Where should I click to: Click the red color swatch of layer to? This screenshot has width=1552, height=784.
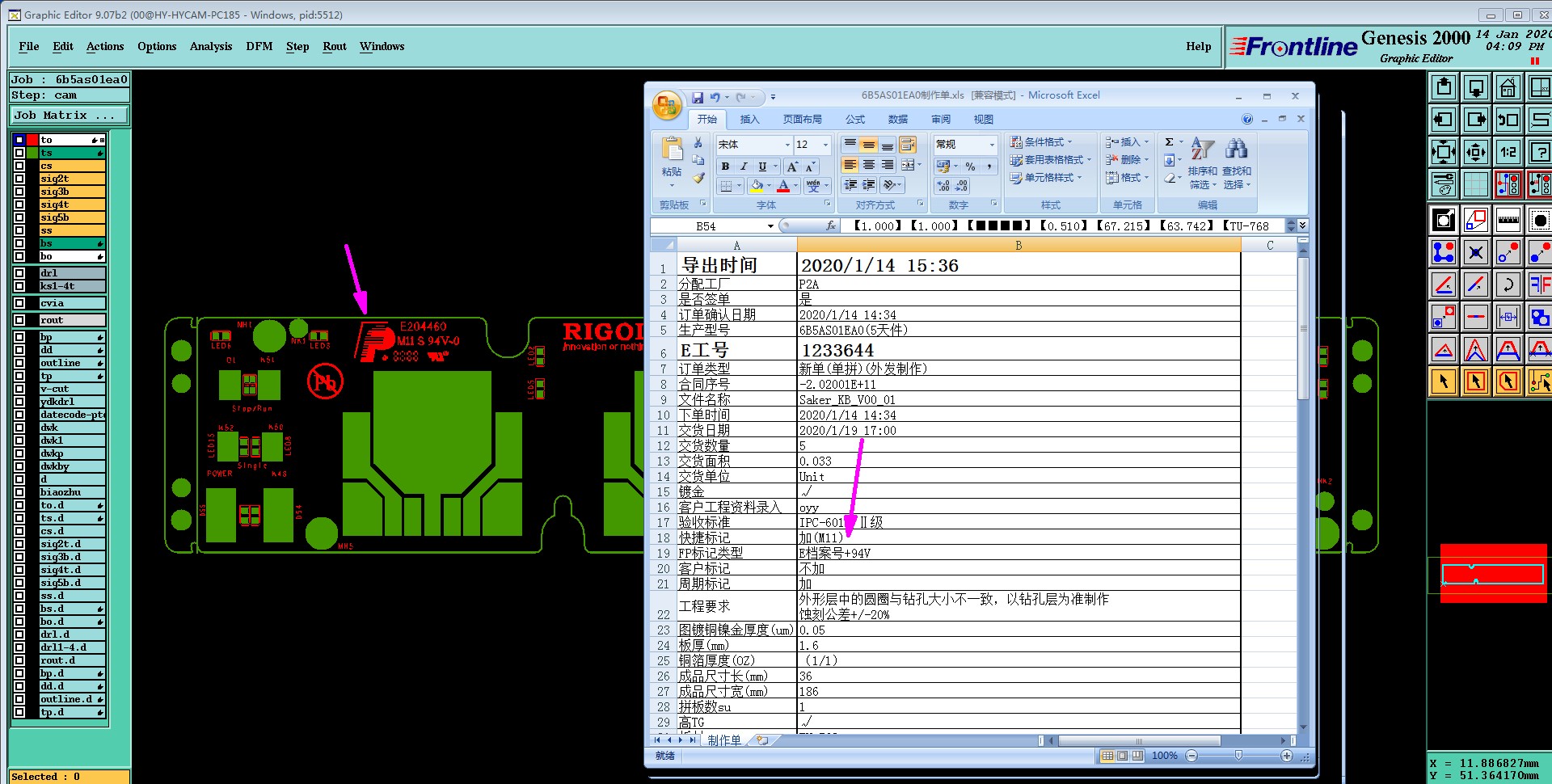pos(33,140)
